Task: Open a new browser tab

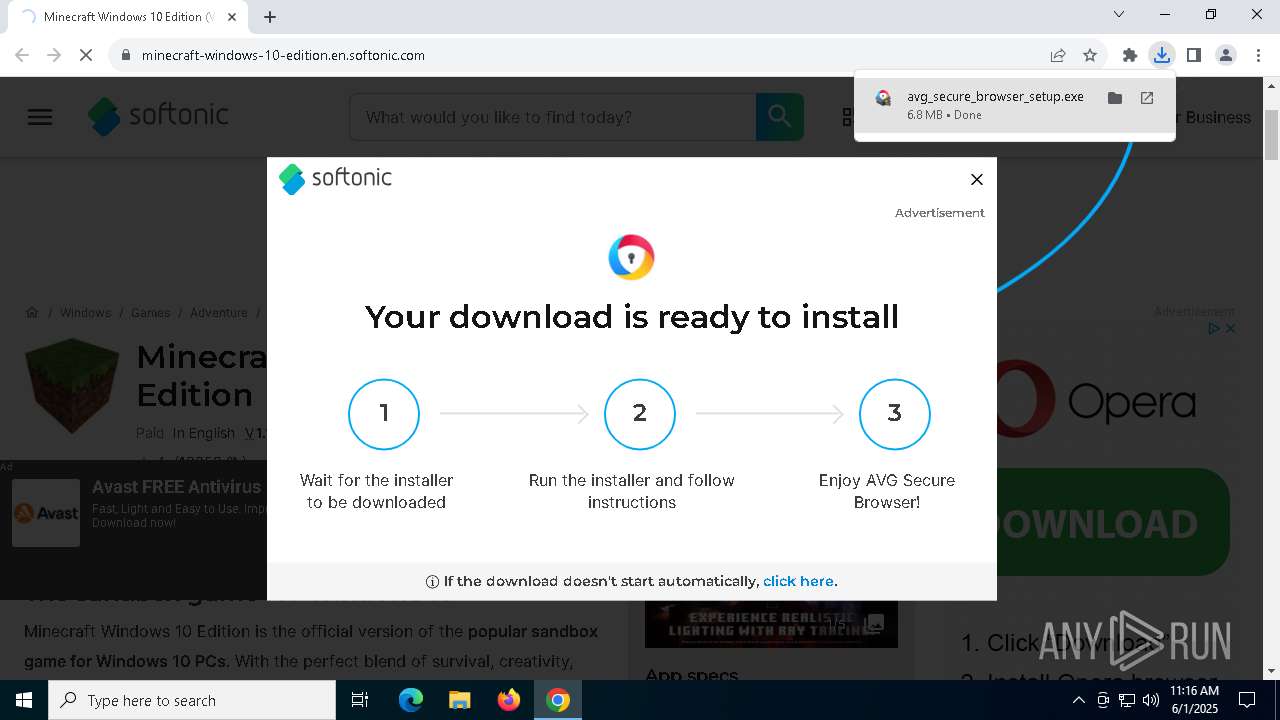Action: tap(270, 16)
